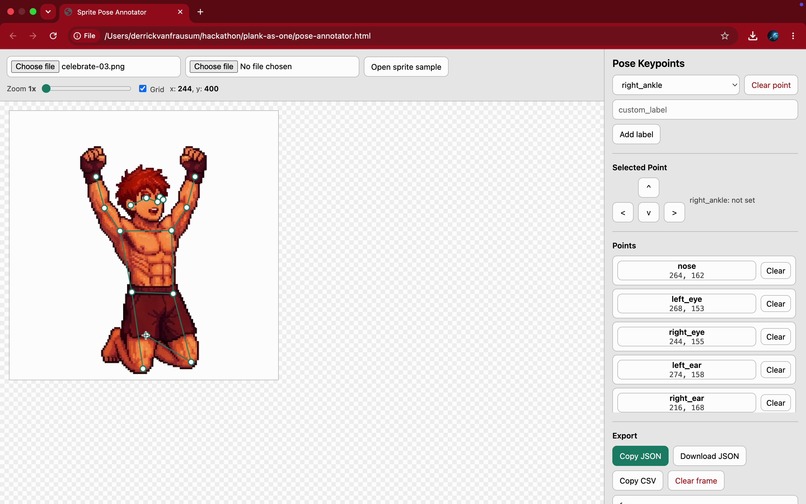Select the left_eye point entry
806x504 pixels.
(x=686, y=303)
